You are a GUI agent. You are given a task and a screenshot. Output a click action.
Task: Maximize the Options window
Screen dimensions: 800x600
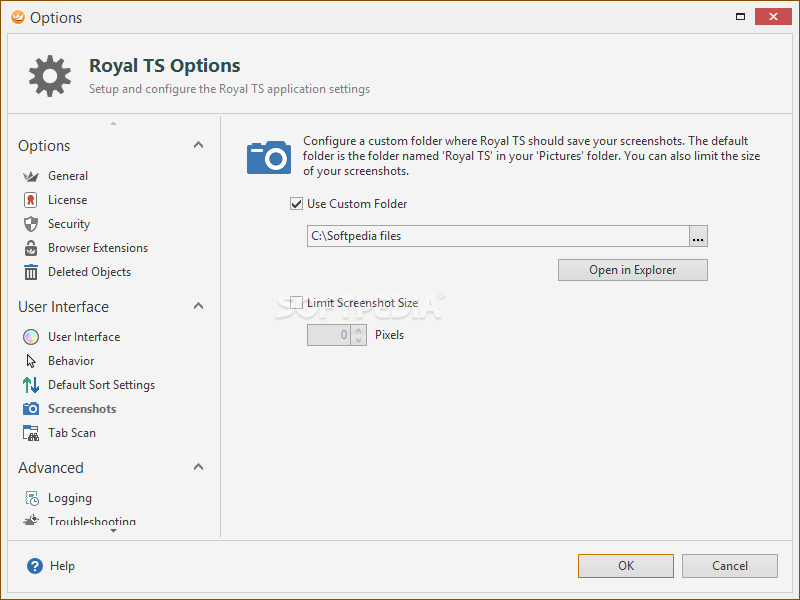coord(740,17)
